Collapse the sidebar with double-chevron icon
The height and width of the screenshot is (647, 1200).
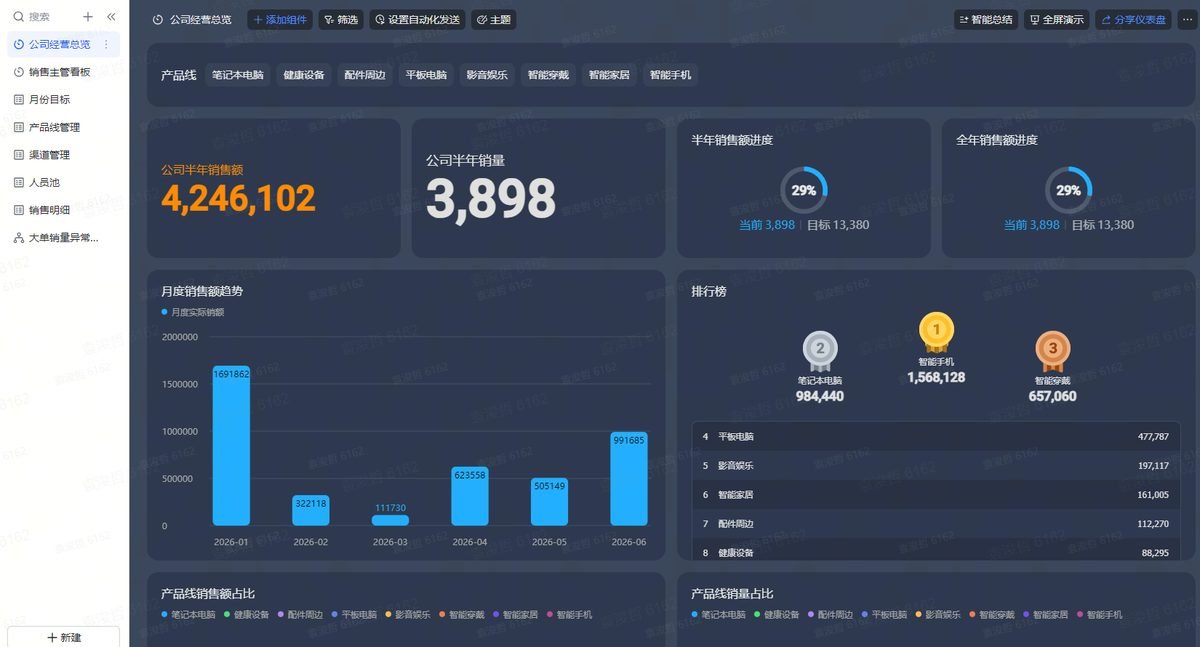111,17
